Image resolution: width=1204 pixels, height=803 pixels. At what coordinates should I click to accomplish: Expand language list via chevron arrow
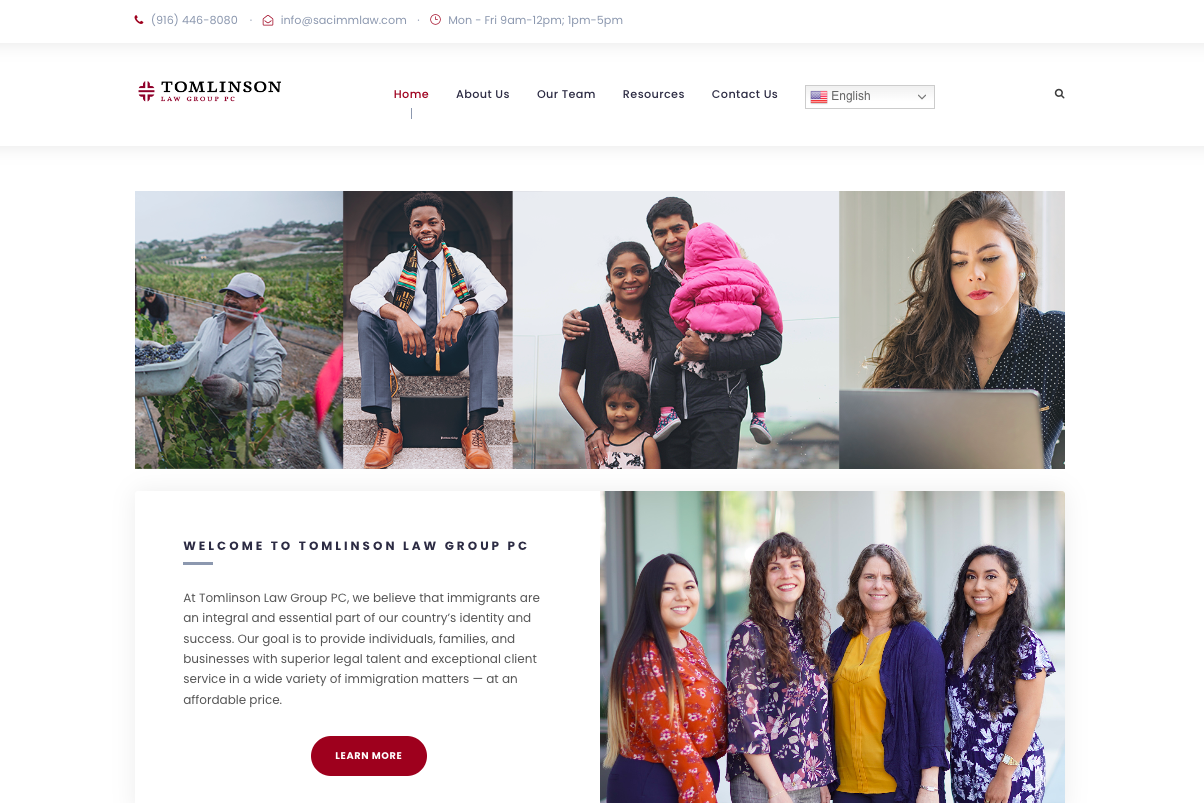[x=922, y=97]
